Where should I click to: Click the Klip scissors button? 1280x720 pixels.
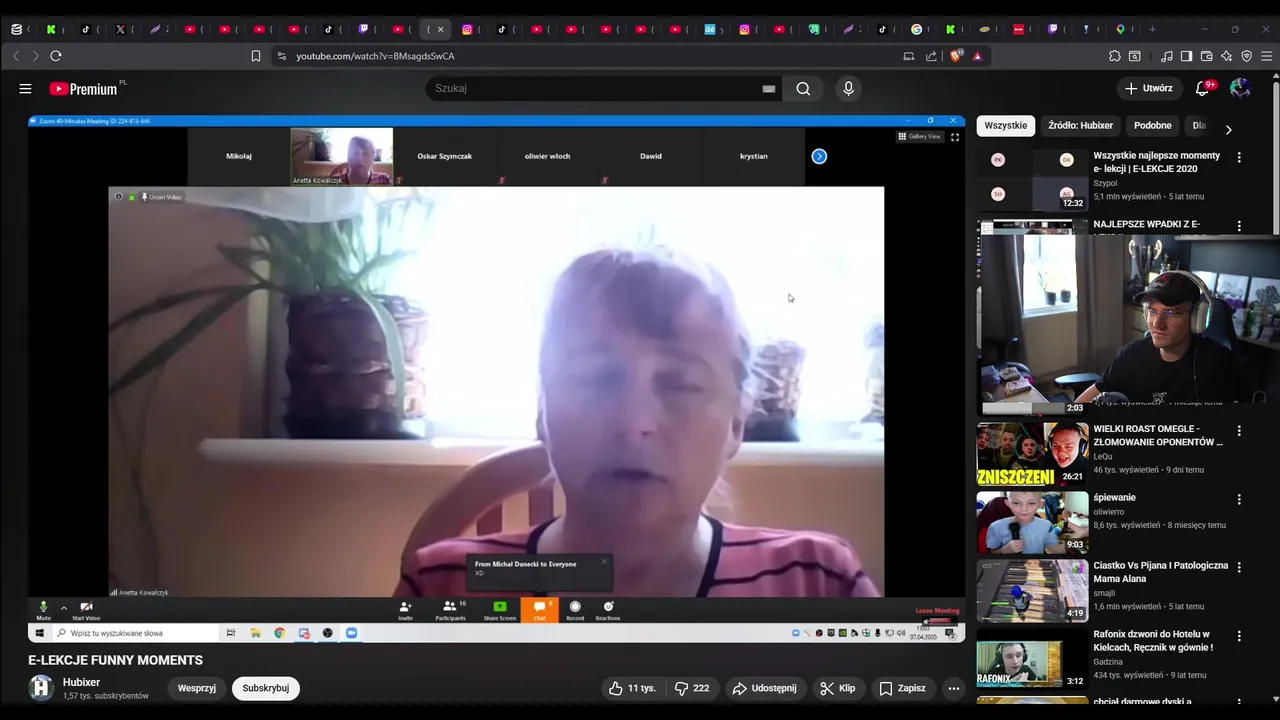pyautogui.click(x=837, y=688)
